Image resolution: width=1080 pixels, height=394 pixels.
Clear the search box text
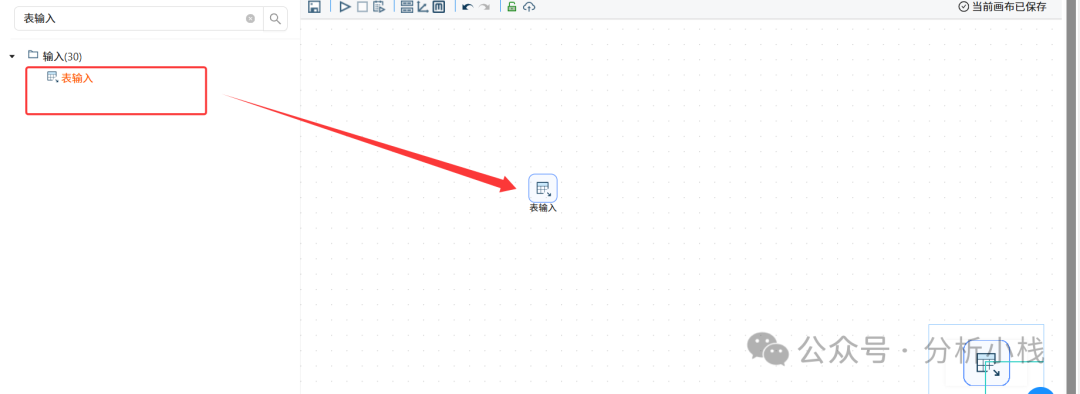click(x=251, y=19)
